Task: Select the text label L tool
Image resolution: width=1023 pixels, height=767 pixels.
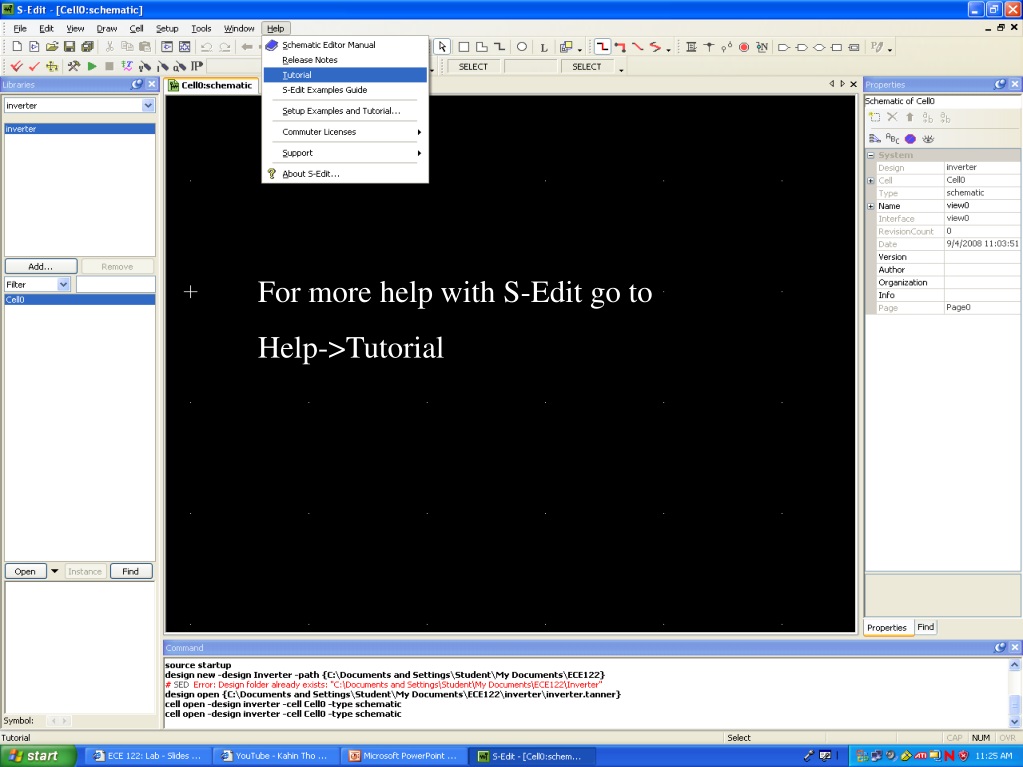Action: (x=543, y=47)
